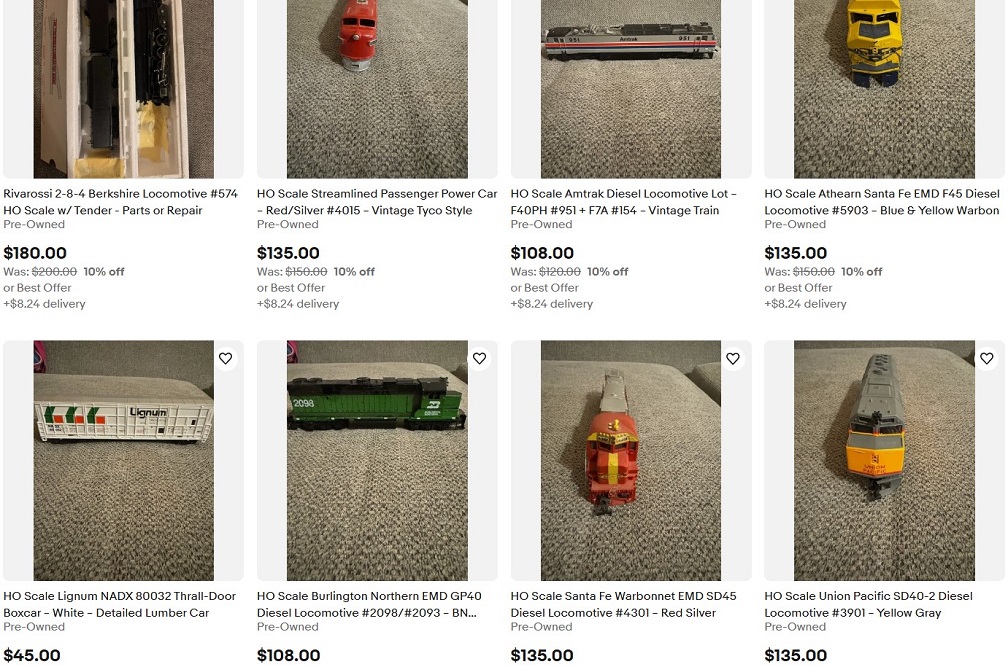View white Lignum boxcar photo
The height and width of the screenshot is (667, 1008).
point(123,461)
